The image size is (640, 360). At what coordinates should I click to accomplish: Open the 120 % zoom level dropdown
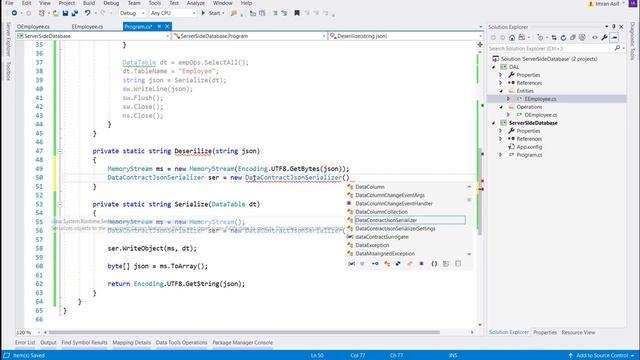29,332
